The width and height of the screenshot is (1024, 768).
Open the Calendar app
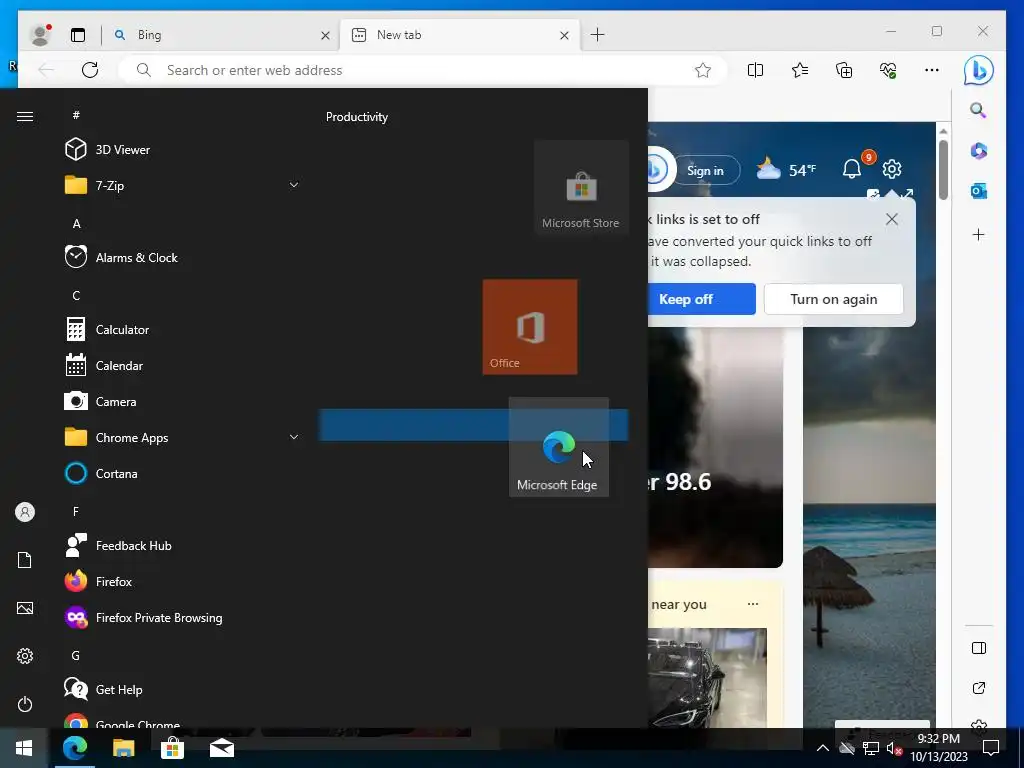pos(183,365)
